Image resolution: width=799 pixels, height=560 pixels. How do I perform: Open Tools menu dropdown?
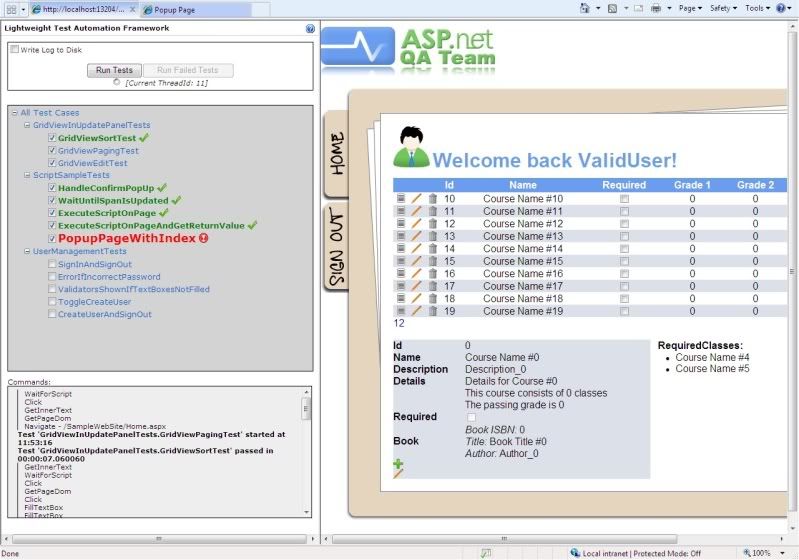[x=757, y=8]
